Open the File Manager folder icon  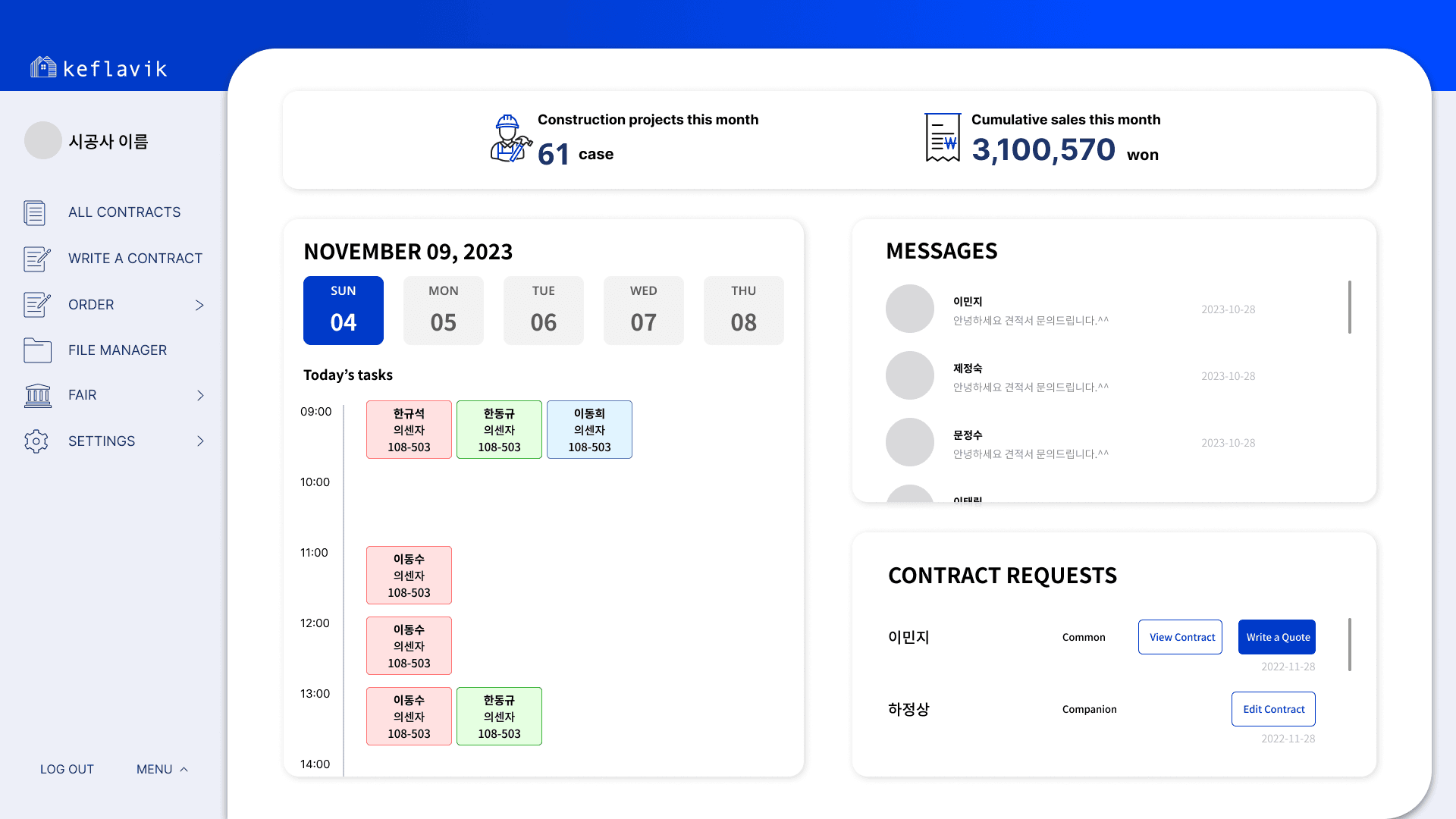[37, 350]
